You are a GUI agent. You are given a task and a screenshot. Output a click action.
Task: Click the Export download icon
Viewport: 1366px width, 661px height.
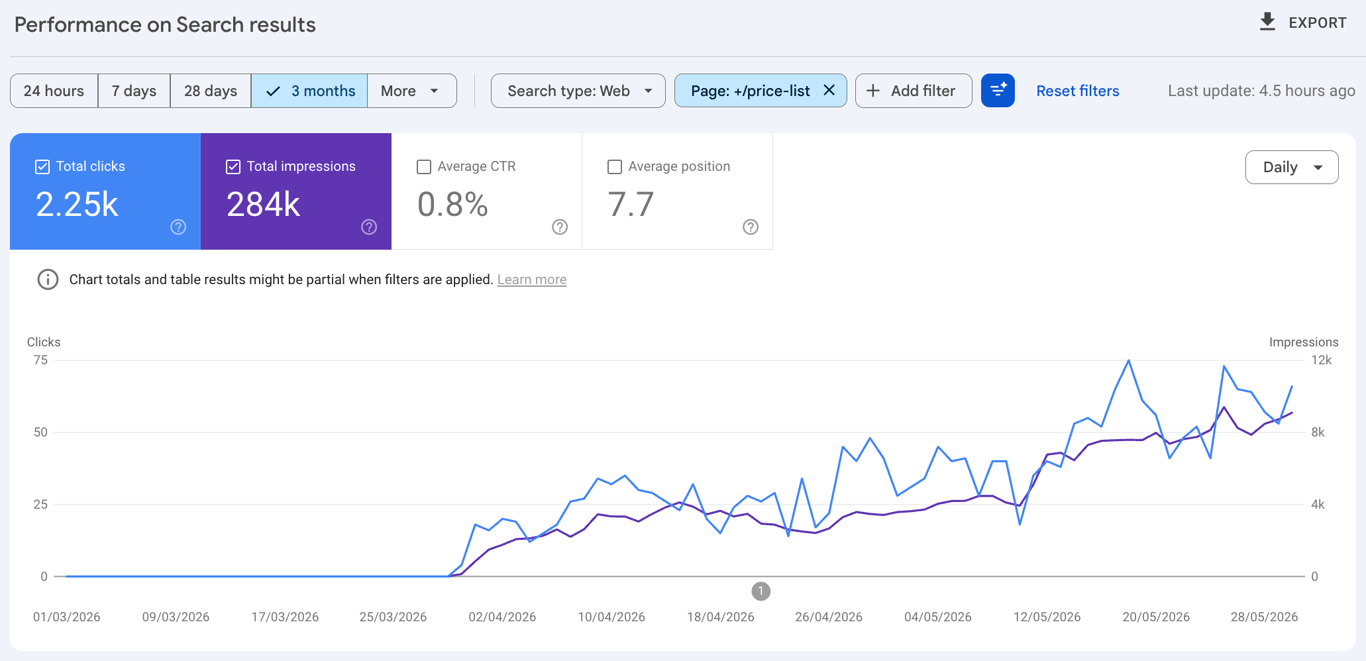coord(1267,22)
